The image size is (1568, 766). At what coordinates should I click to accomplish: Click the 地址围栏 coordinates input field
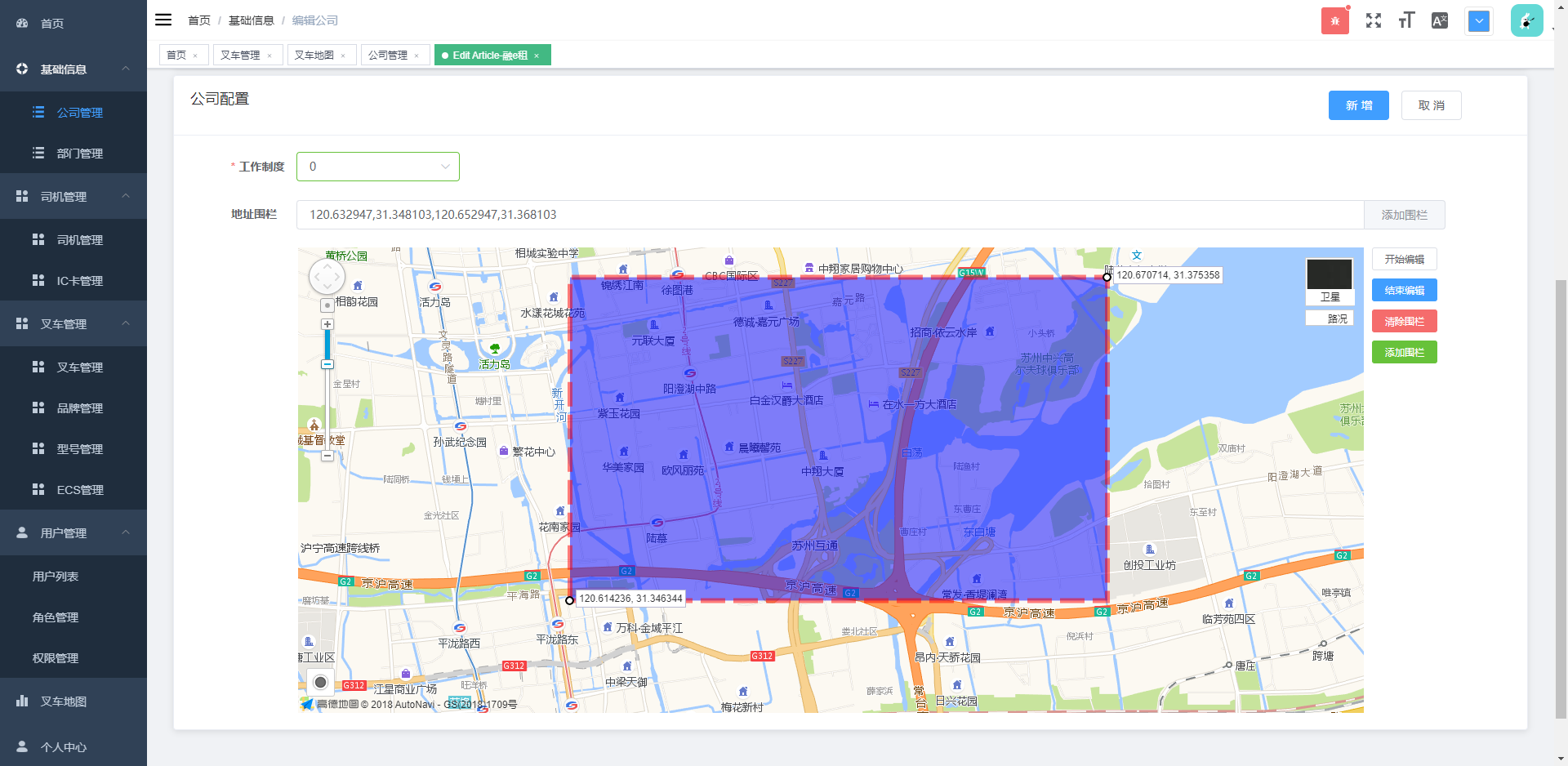pyautogui.click(x=829, y=215)
